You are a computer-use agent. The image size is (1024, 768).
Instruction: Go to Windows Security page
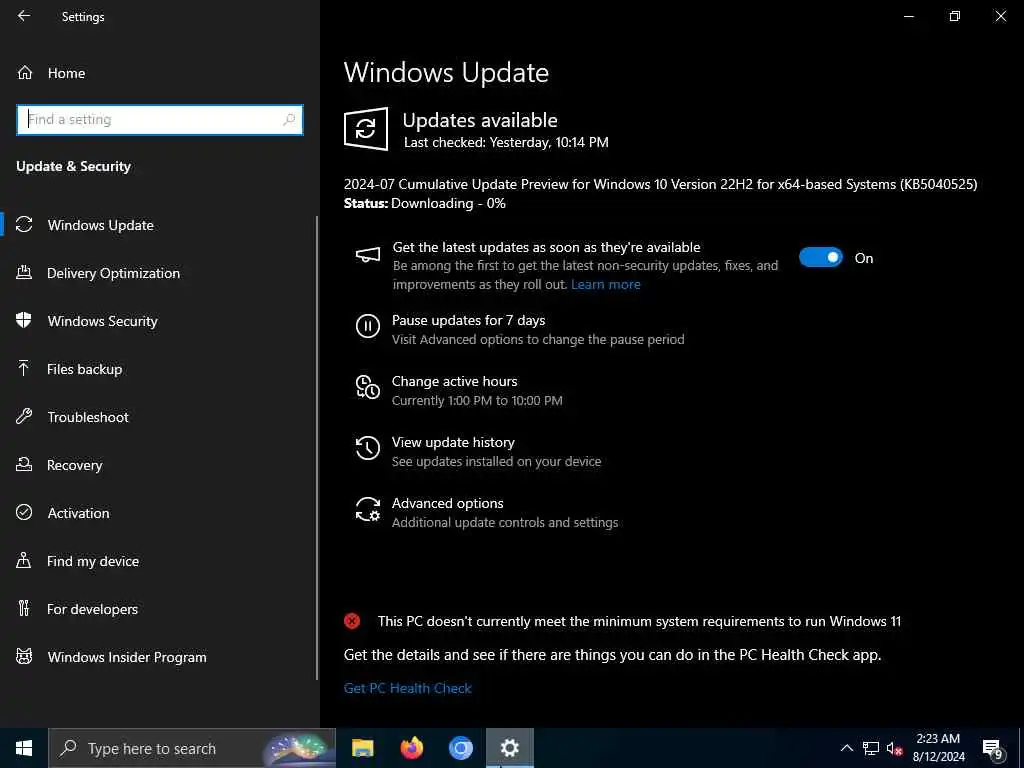pos(103,321)
